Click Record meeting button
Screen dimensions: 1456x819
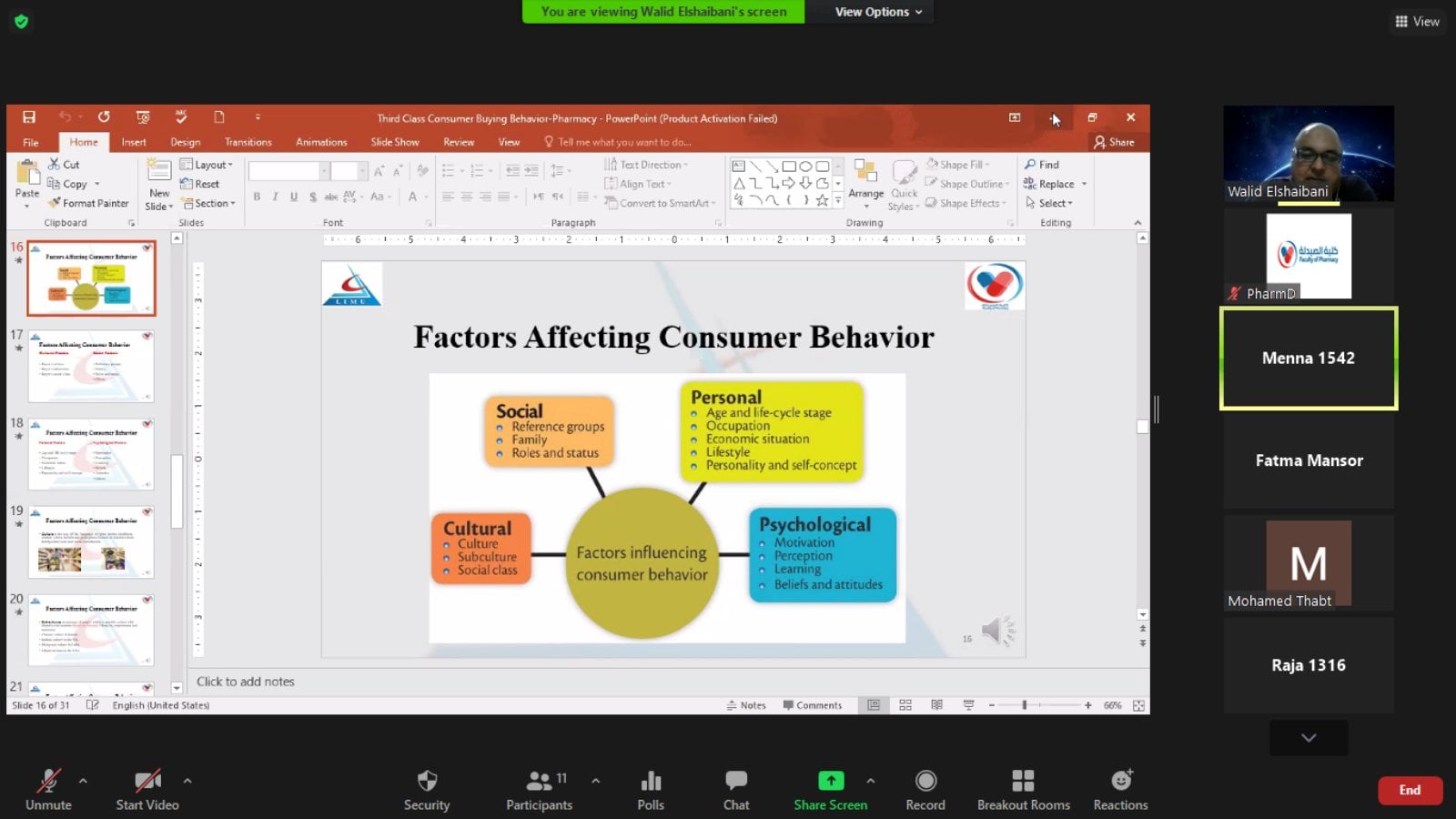(925, 790)
